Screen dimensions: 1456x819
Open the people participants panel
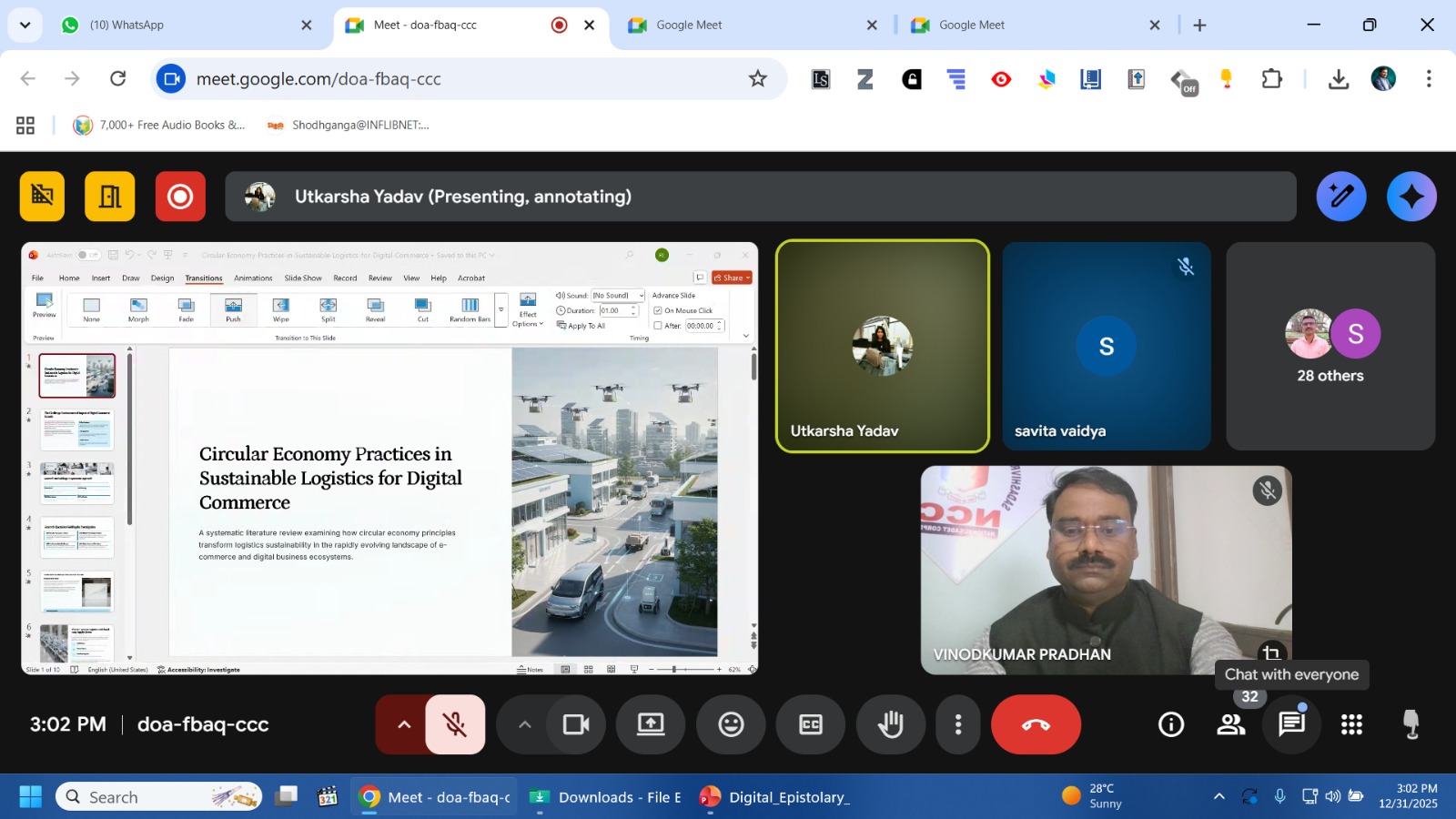click(x=1231, y=724)
